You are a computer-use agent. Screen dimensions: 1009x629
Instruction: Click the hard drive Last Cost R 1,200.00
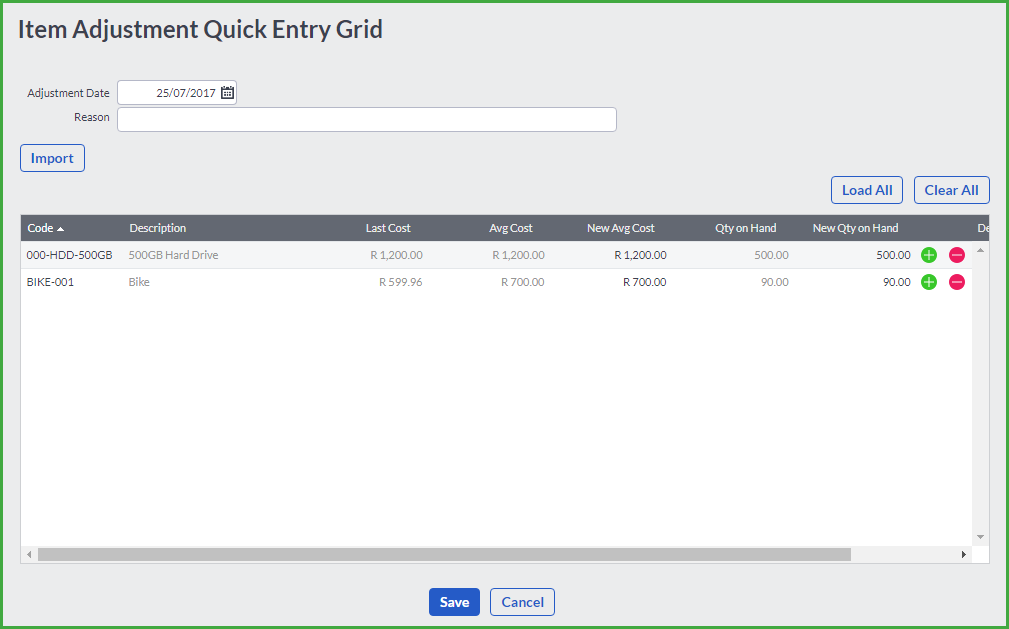396,255
